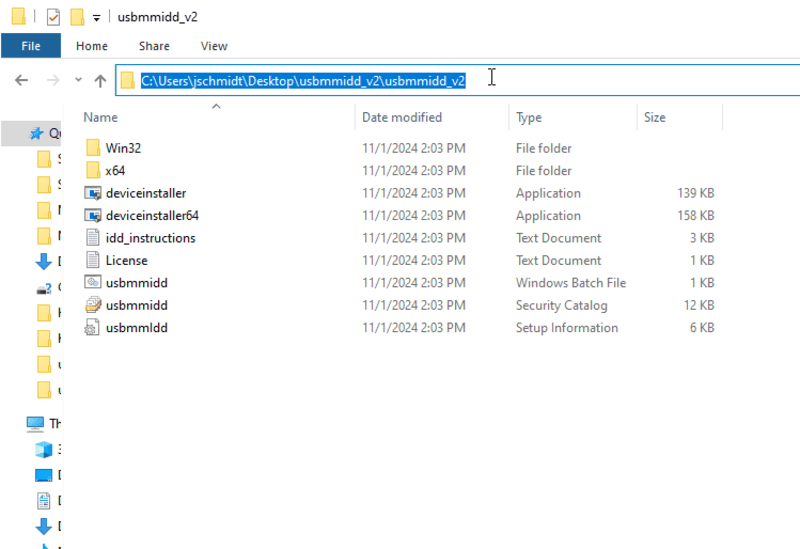This screenshot has height=549, width=800.
Task: Click the explorer folder icon in title bar
Action: pyautogui.click(x=18, y=16)
